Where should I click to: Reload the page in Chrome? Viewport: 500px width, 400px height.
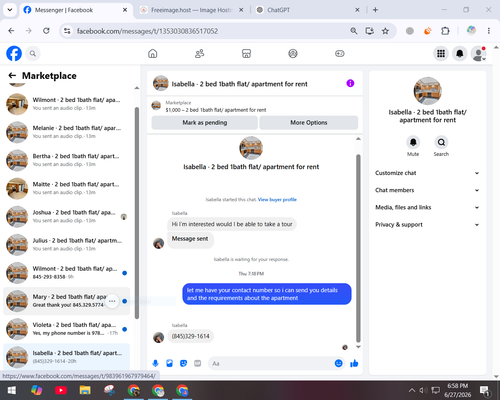coord(46,31)
